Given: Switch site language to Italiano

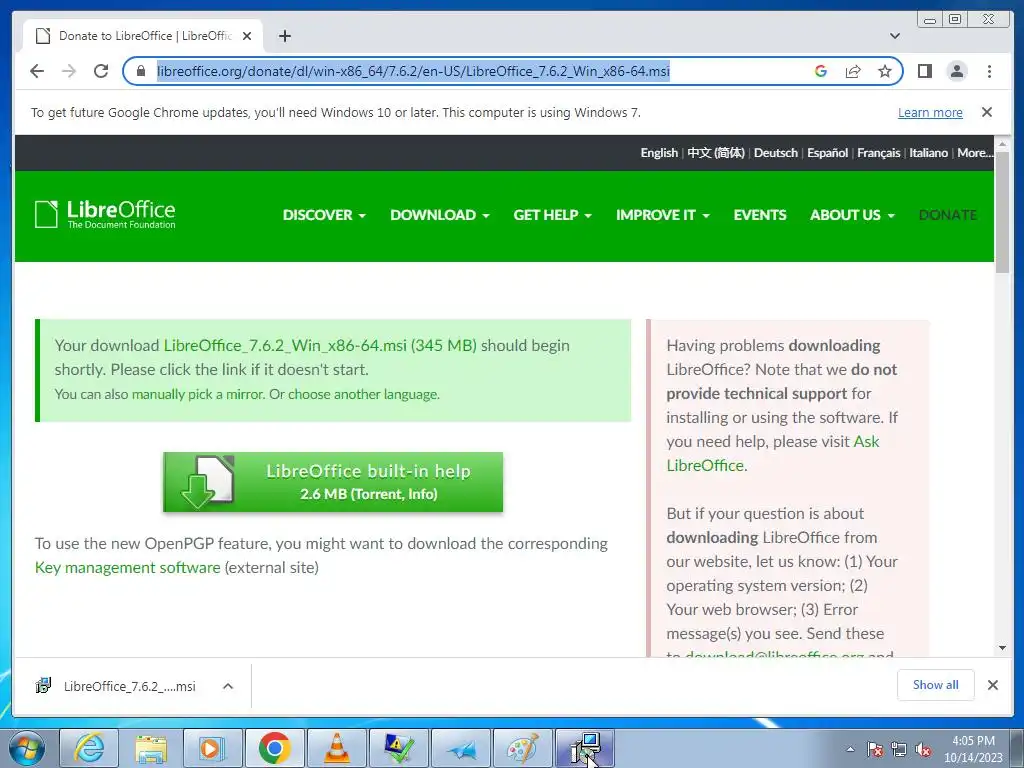Looking at the screenshot, I should pyautogui.click(x=929, y=153).
